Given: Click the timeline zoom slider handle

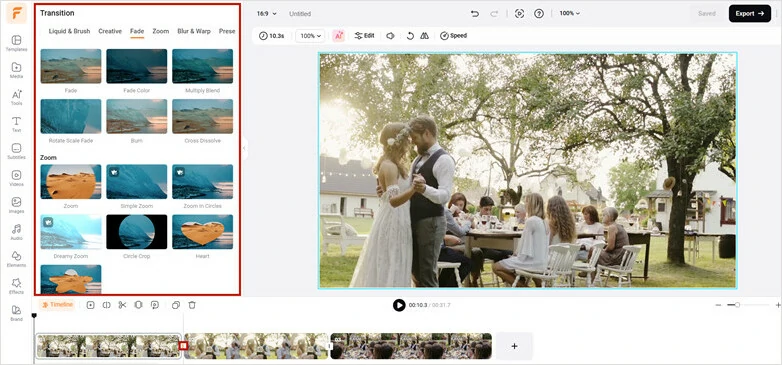Looking at the screenshot, I should click(x=737, y=305).
